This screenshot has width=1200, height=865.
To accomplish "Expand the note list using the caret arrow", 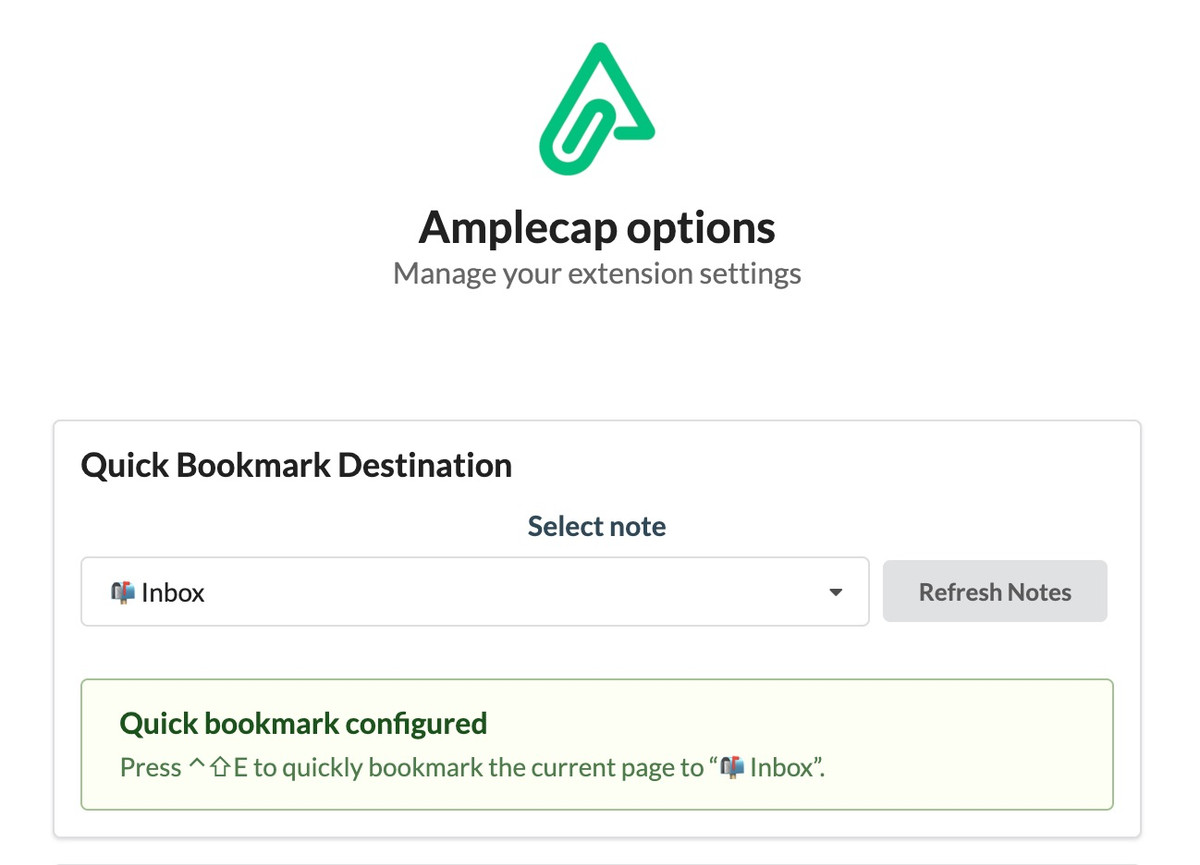I will [x=836, y=592].
